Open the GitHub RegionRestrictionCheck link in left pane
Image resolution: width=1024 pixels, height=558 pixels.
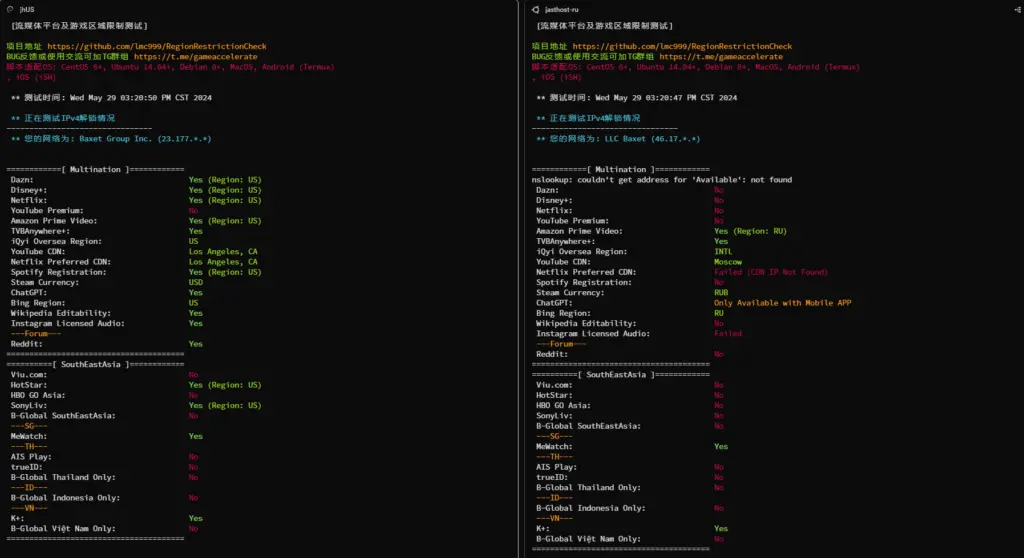(x=170, y=46)
